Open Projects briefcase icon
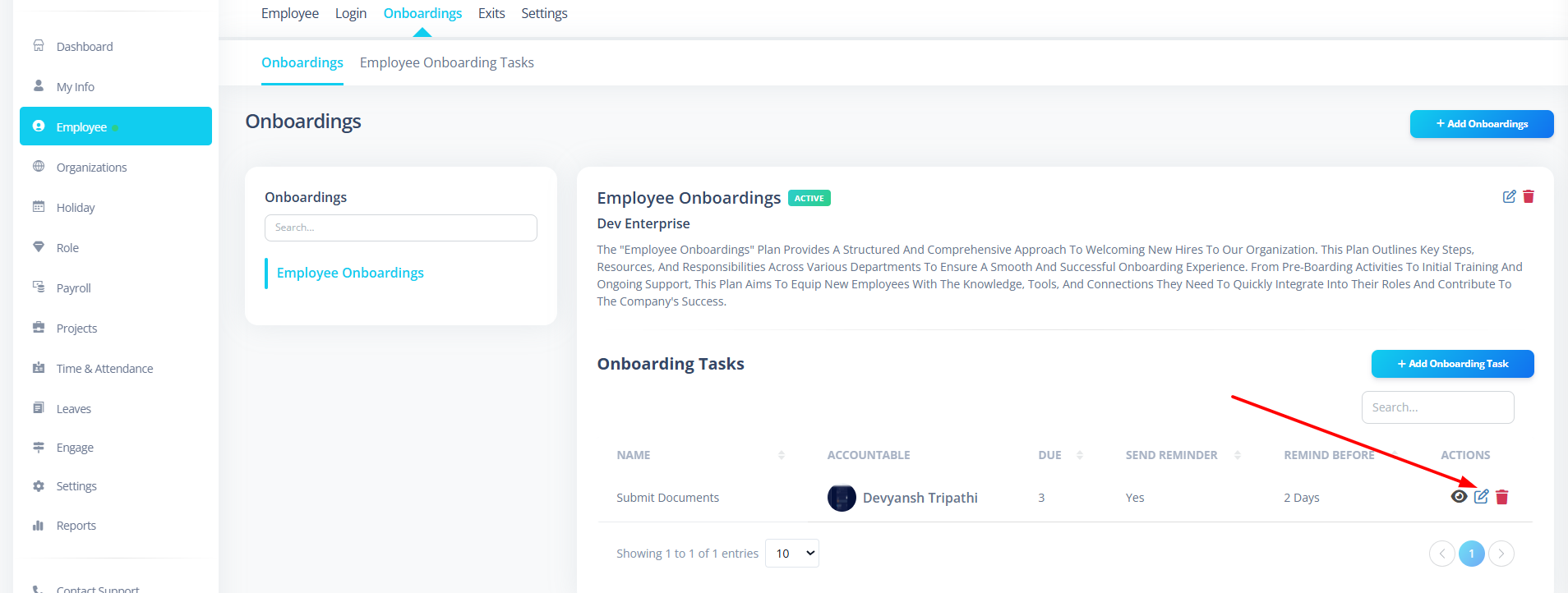The width and height of the screenshot is (1568, 593). pos(39,327)
